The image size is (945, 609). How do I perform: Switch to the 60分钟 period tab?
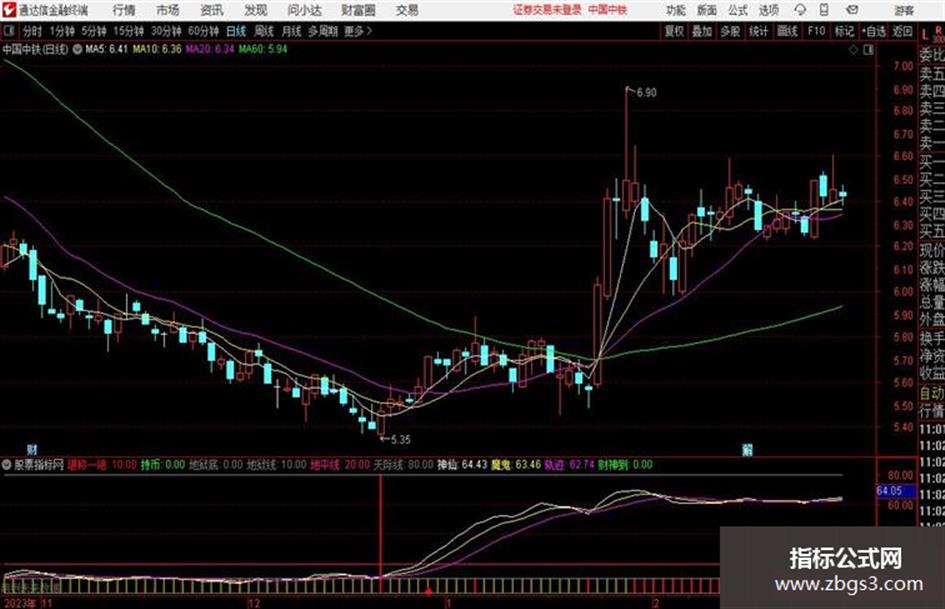pos(204,31)
